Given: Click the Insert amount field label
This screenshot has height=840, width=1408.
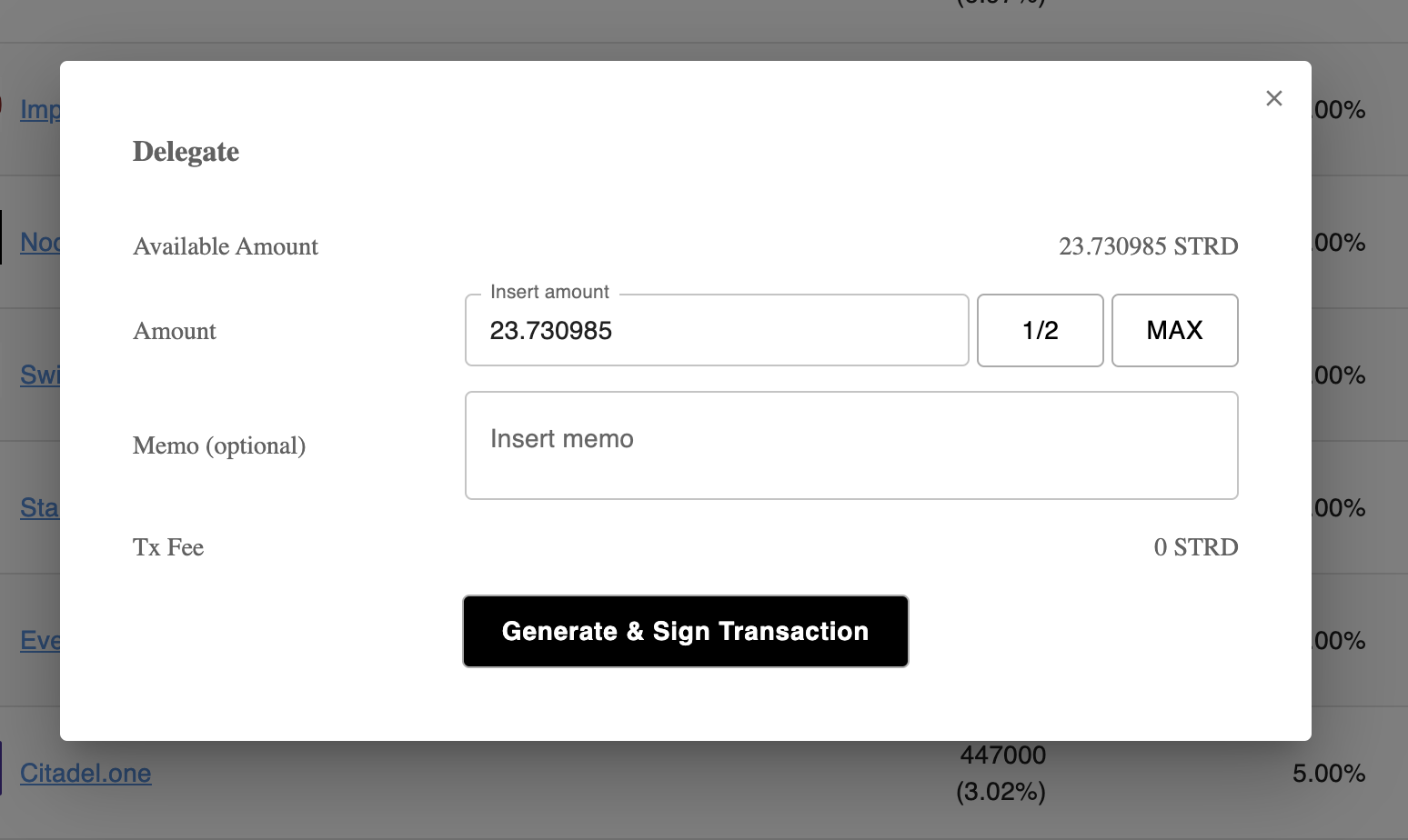Looking at the screenshot, I should point(549,291).
